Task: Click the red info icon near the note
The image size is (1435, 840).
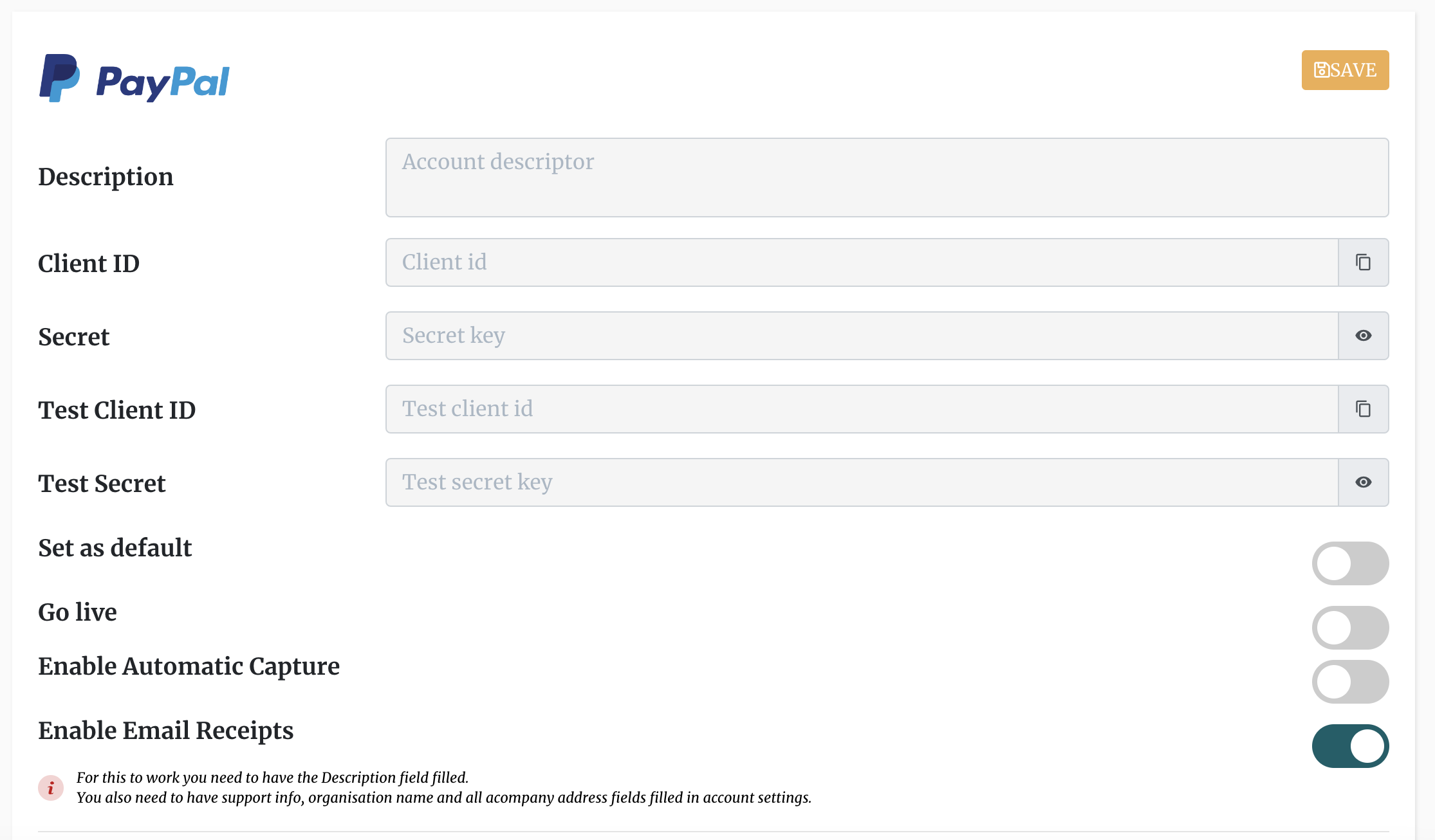Action: (51, 788)
